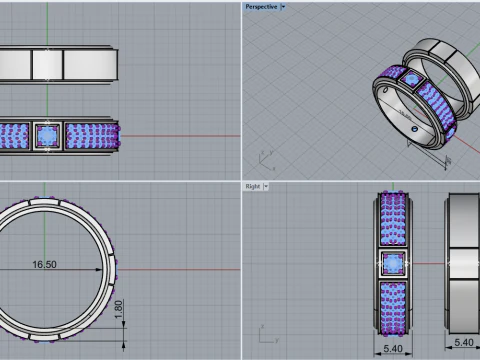Select the 1.80 thickness dimension text
Viewport: 480px width, 360px height.
(118, 309)
